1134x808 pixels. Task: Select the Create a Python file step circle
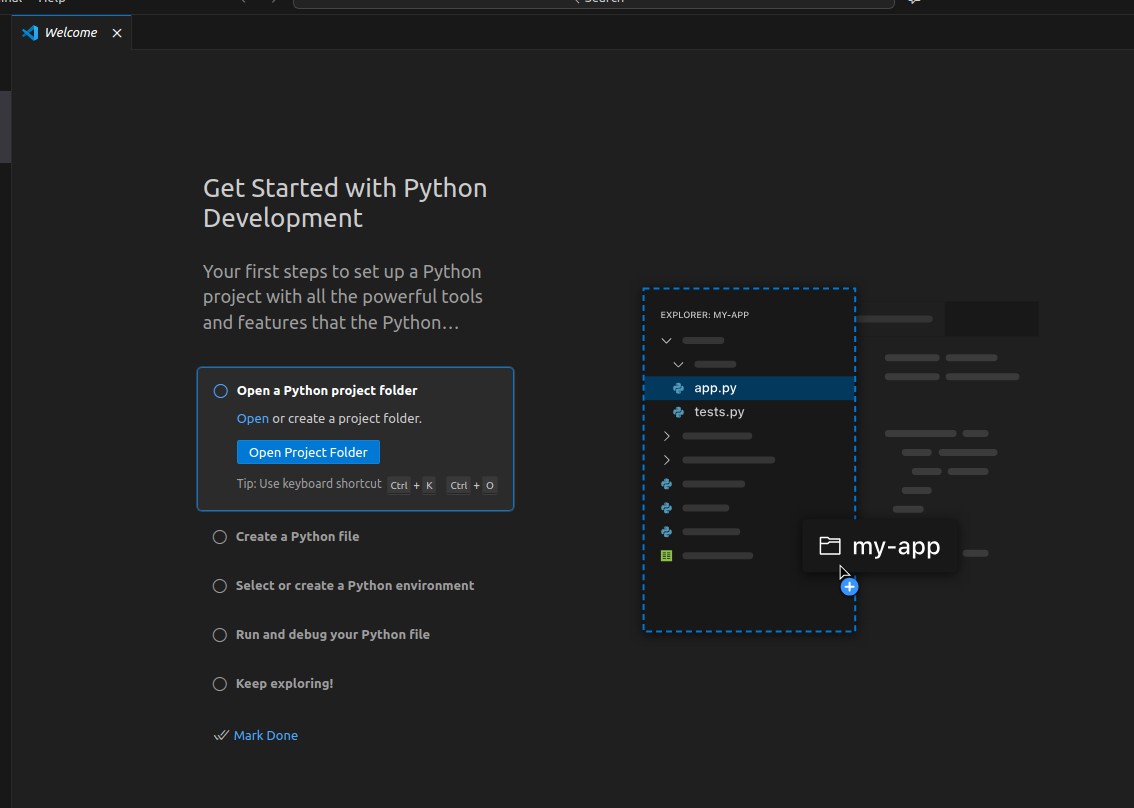(219, 536)
